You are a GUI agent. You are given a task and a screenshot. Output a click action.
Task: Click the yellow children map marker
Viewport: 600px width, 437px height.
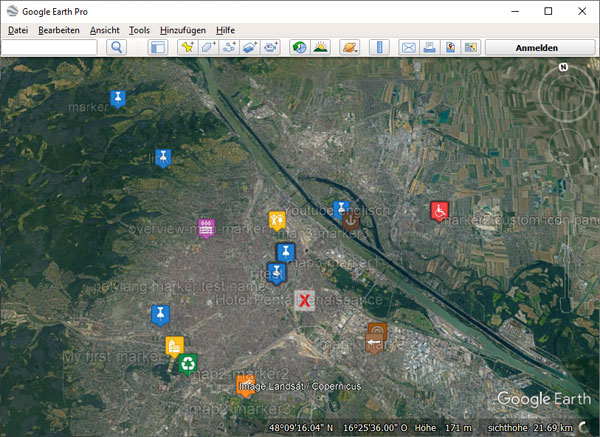pyautogui.click(x=277, y=221)
